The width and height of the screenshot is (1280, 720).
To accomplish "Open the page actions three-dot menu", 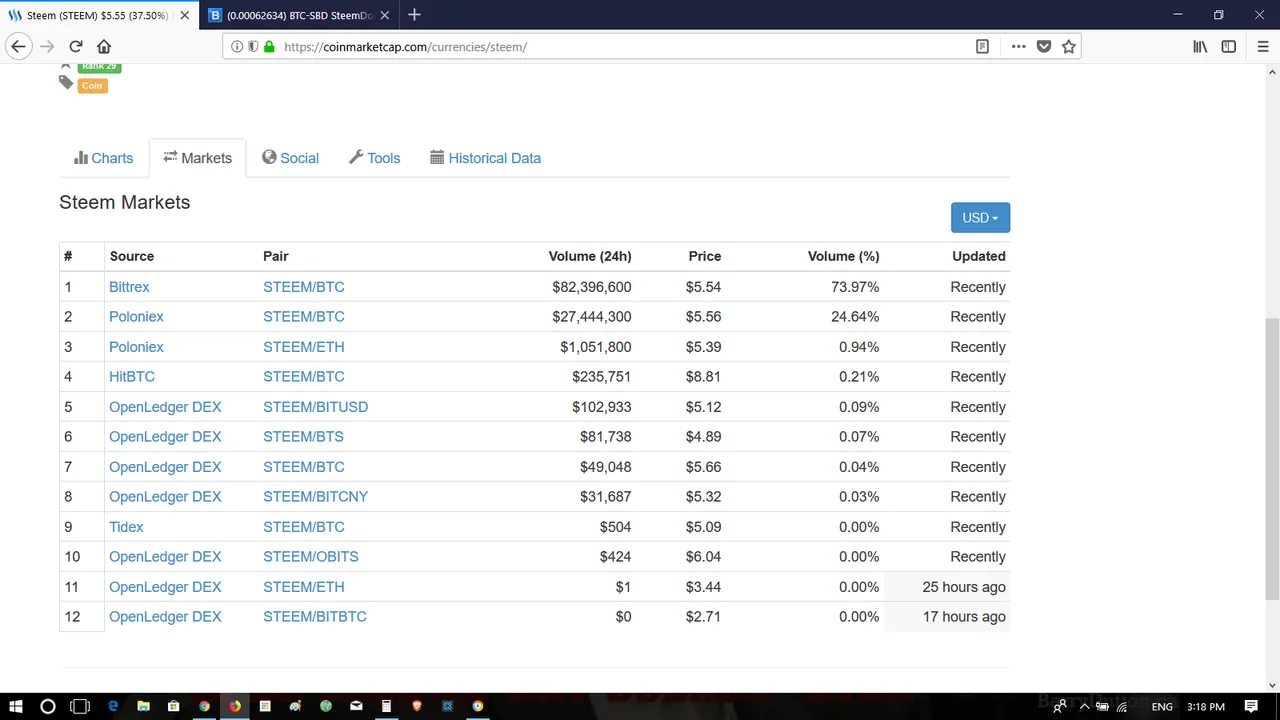I will point(1018,46).
